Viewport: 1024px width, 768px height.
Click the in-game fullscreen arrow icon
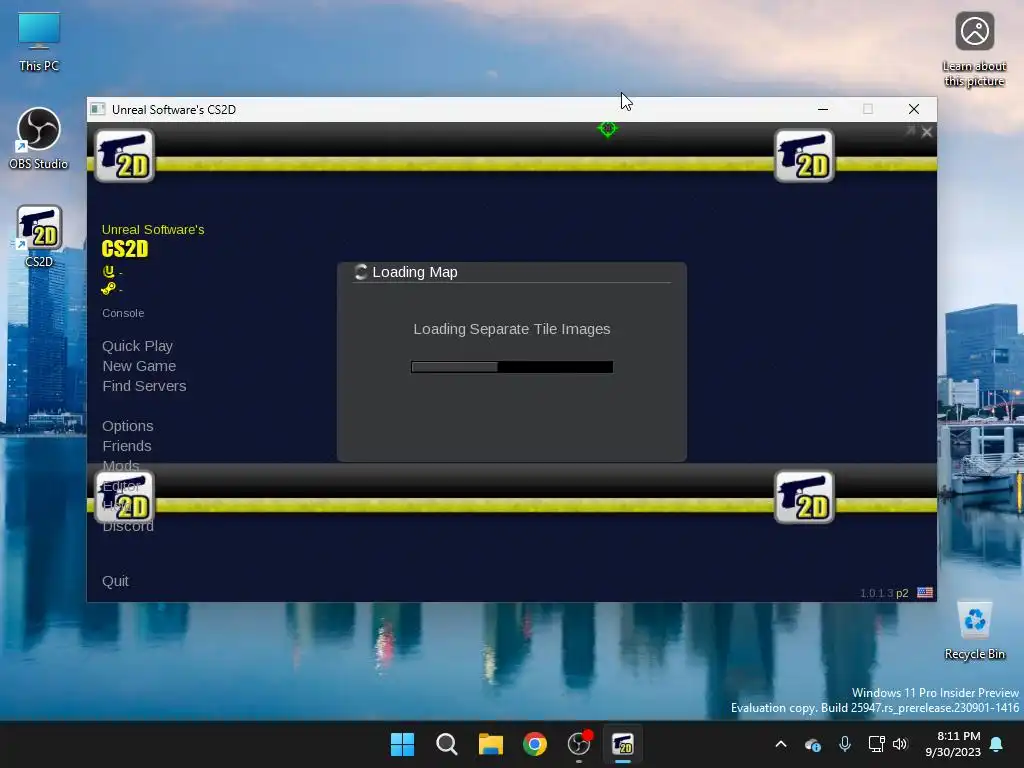pos(910,131)
